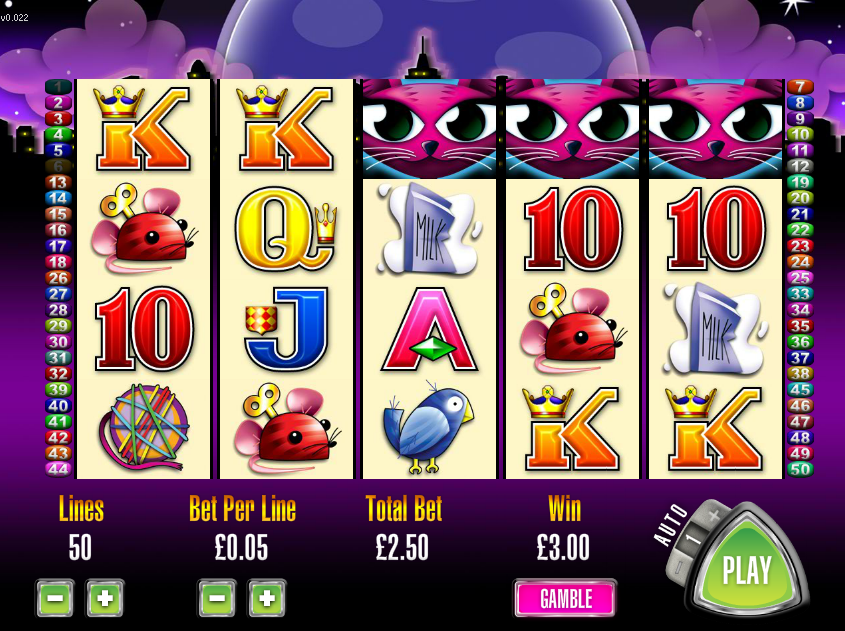
Task: Increase the AUTO spin count with plus
Action: pos(714,516)
